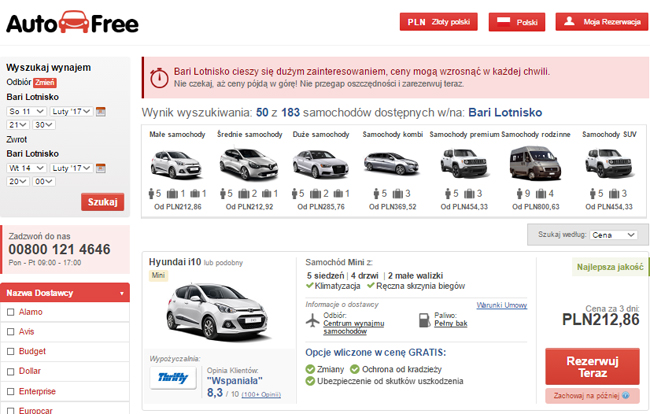Screen dimensions: 650x414
Task: Select the Małe samochody car thumbnail
Action: 177,165
